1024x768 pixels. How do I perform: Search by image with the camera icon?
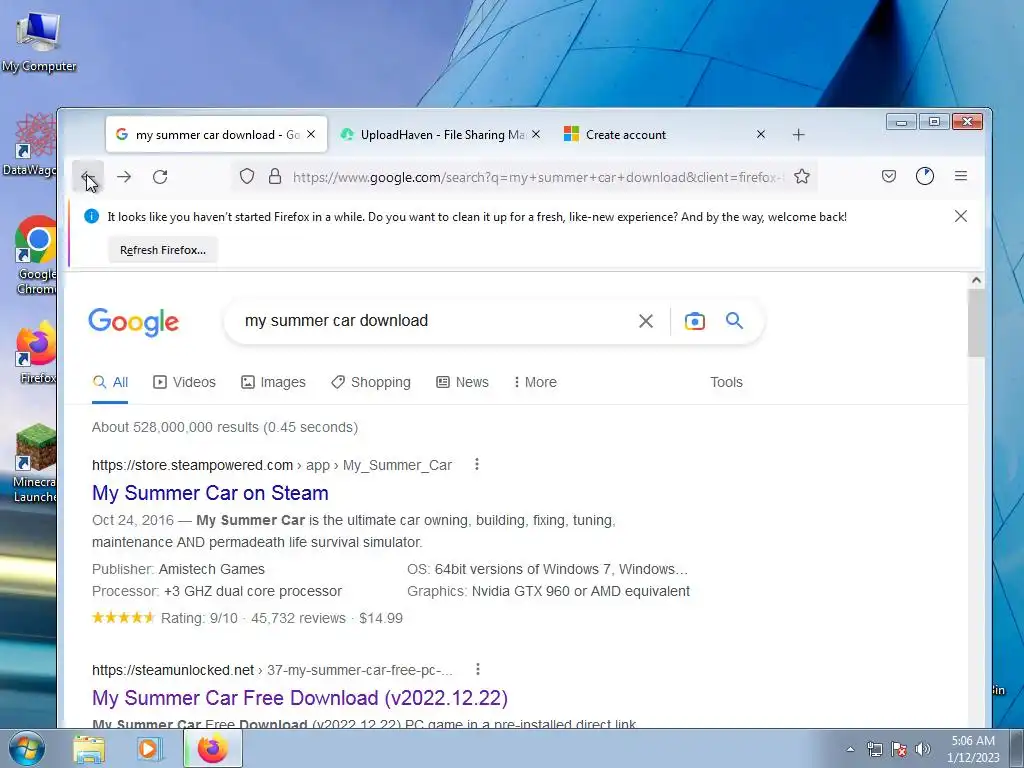click(x=695, y=321)
